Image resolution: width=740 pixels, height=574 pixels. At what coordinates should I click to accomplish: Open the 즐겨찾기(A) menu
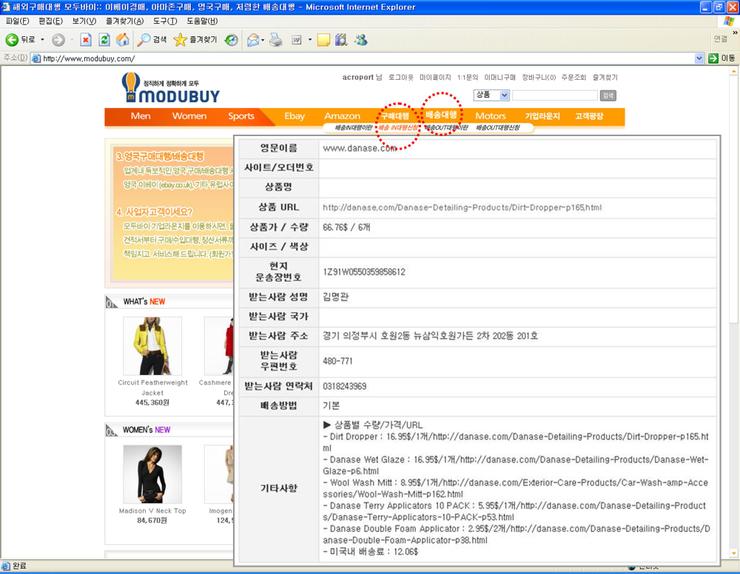pyautogui.click(x=125, y=21)
